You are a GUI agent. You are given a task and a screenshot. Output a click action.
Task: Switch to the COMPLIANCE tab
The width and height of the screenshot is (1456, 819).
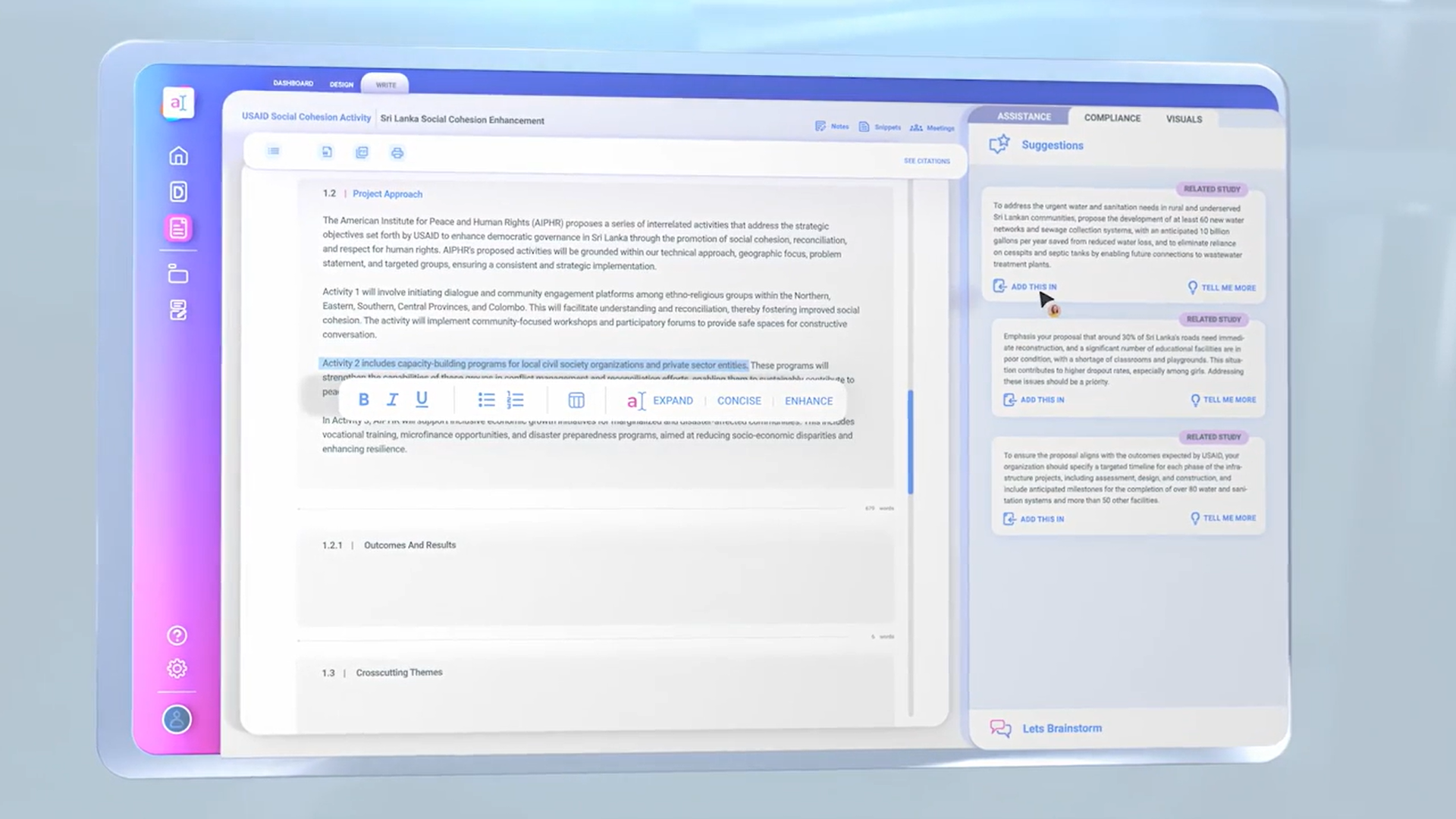(x=1112, y=118)
